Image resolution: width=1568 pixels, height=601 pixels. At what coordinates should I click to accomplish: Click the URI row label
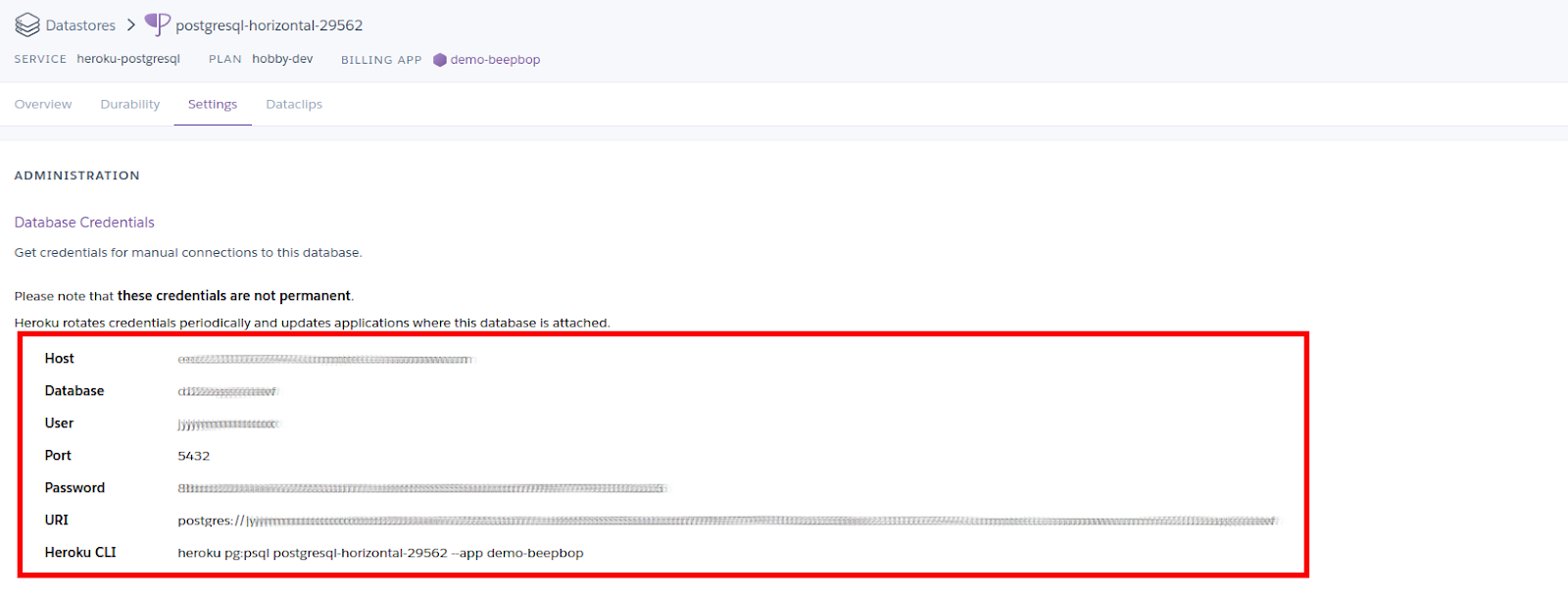pyautogui.click(x=57, y=521)
